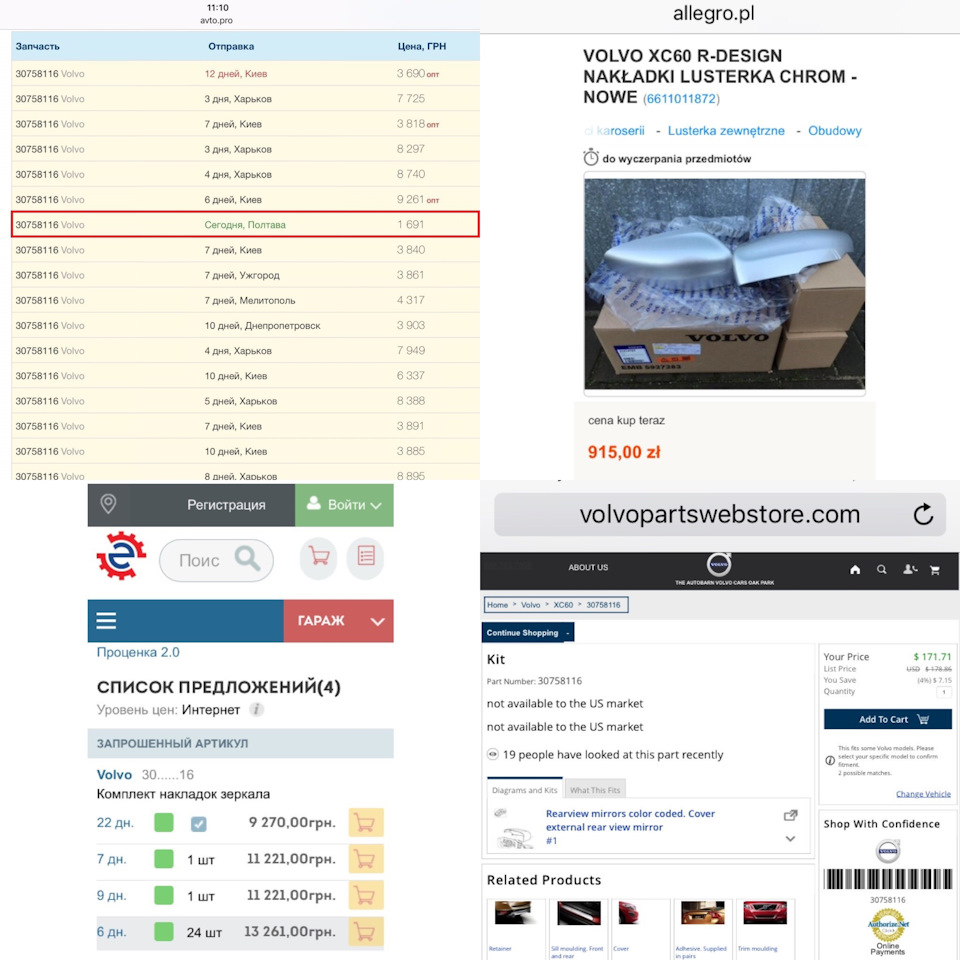Open the Регистрация tab
The image size is (960, 960).
point(226,504)
